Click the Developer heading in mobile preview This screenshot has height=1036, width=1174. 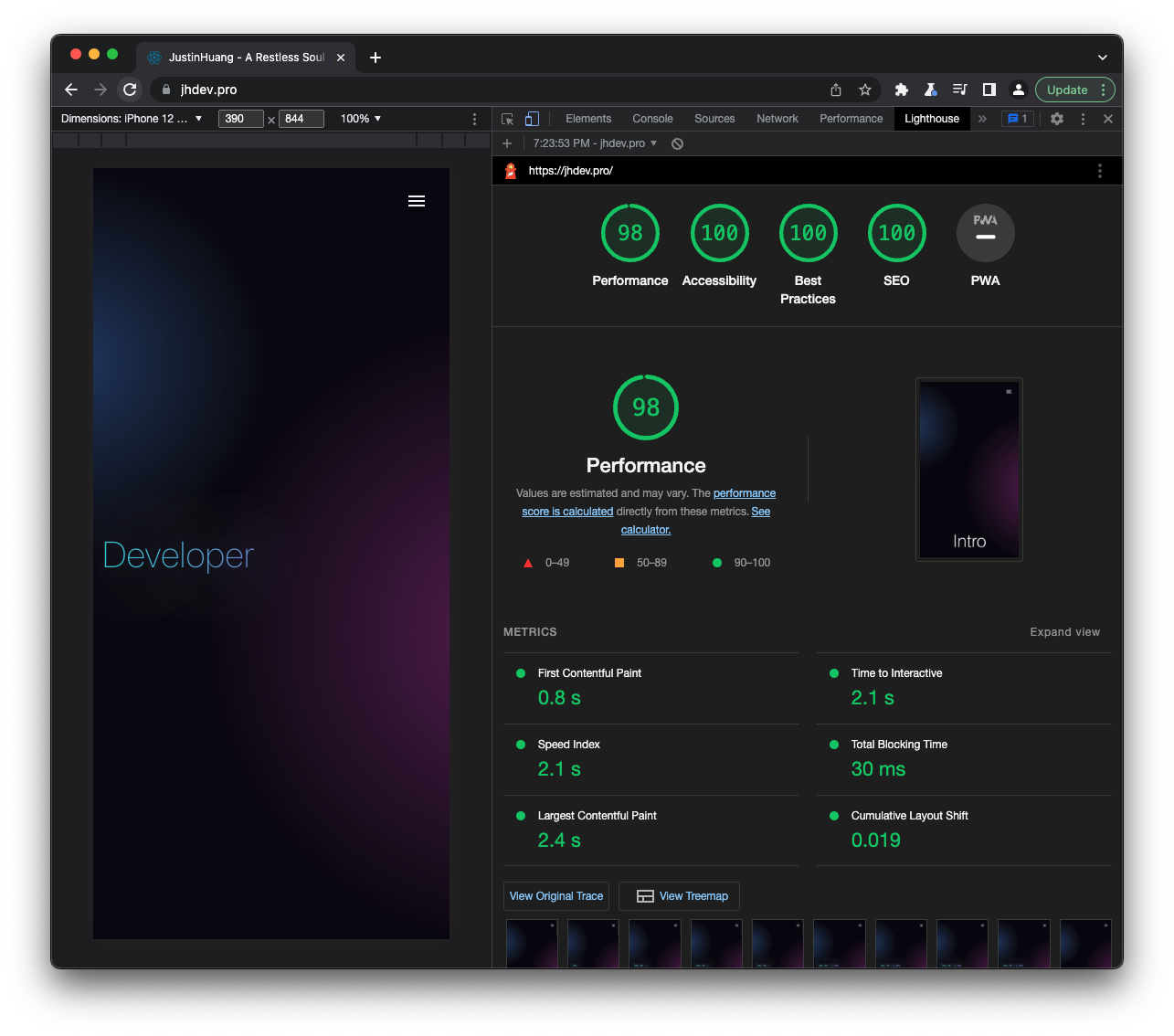click(x=178, y=555)
